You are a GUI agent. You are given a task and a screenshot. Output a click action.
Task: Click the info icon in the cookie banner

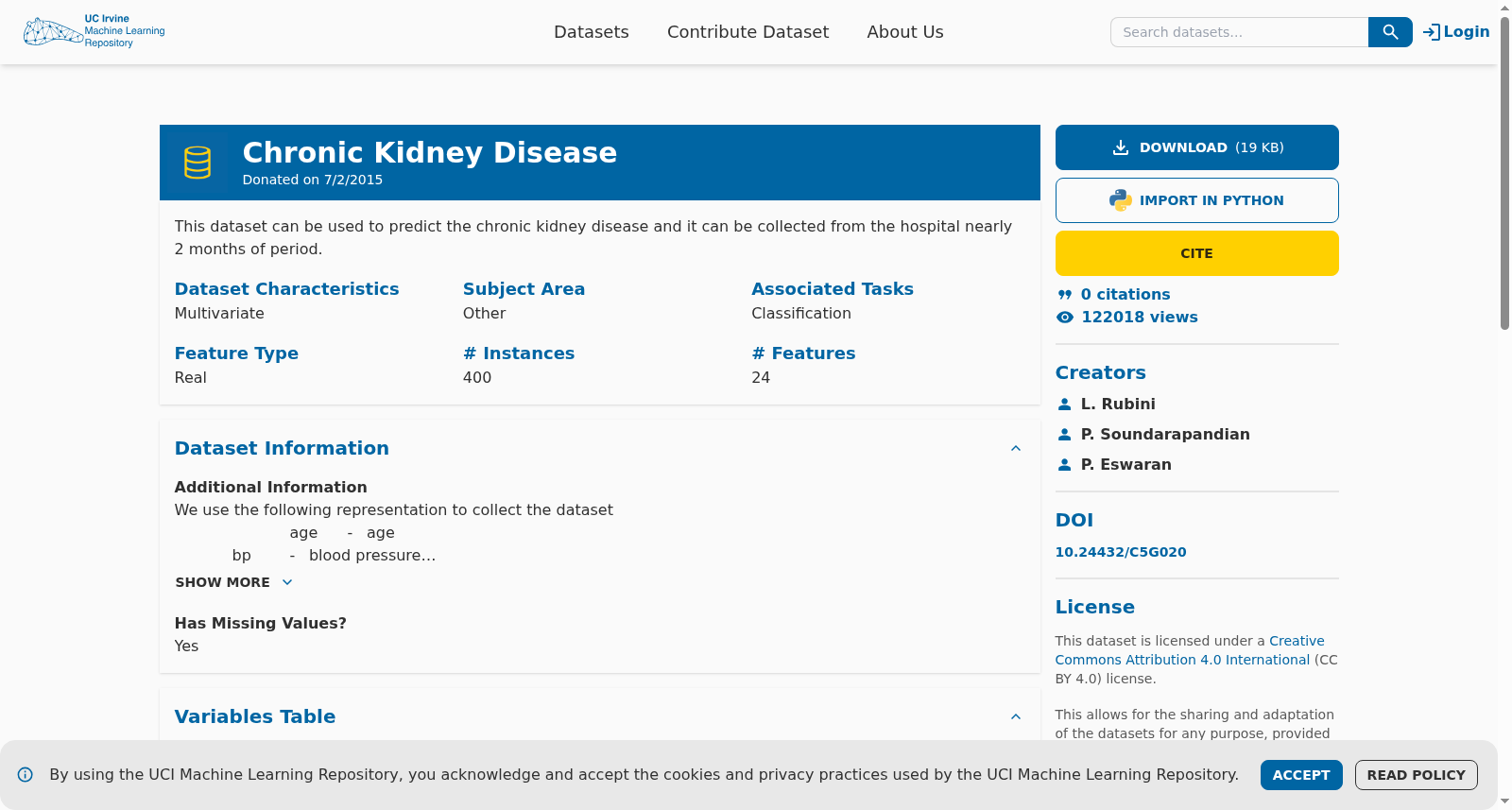(26, 775)
